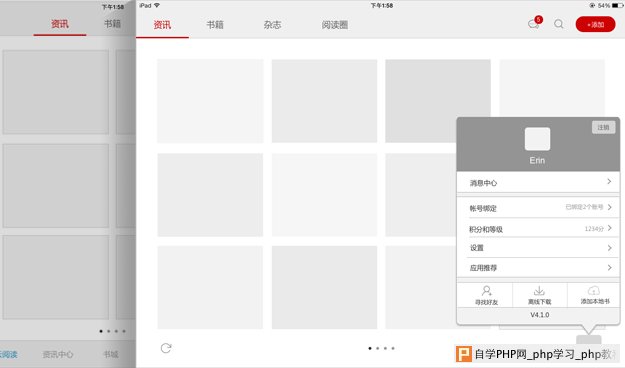Viewport: 625px width, 368px height.
Task: Tap the active black page dot in main window
Action: (370, 348)
